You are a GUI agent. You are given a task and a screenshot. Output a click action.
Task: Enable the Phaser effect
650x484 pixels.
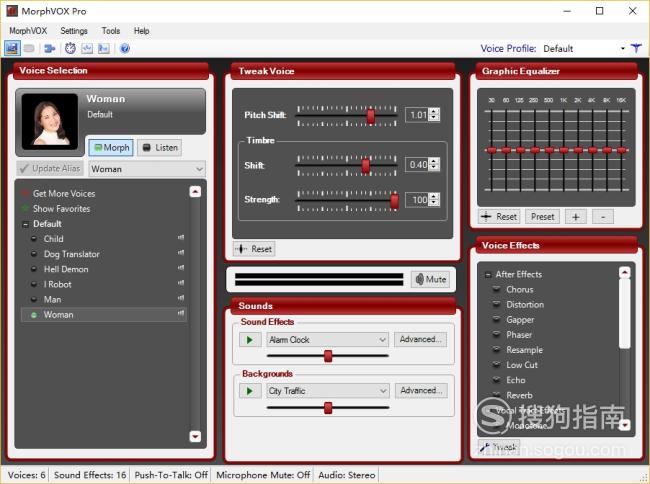[496, 334]
